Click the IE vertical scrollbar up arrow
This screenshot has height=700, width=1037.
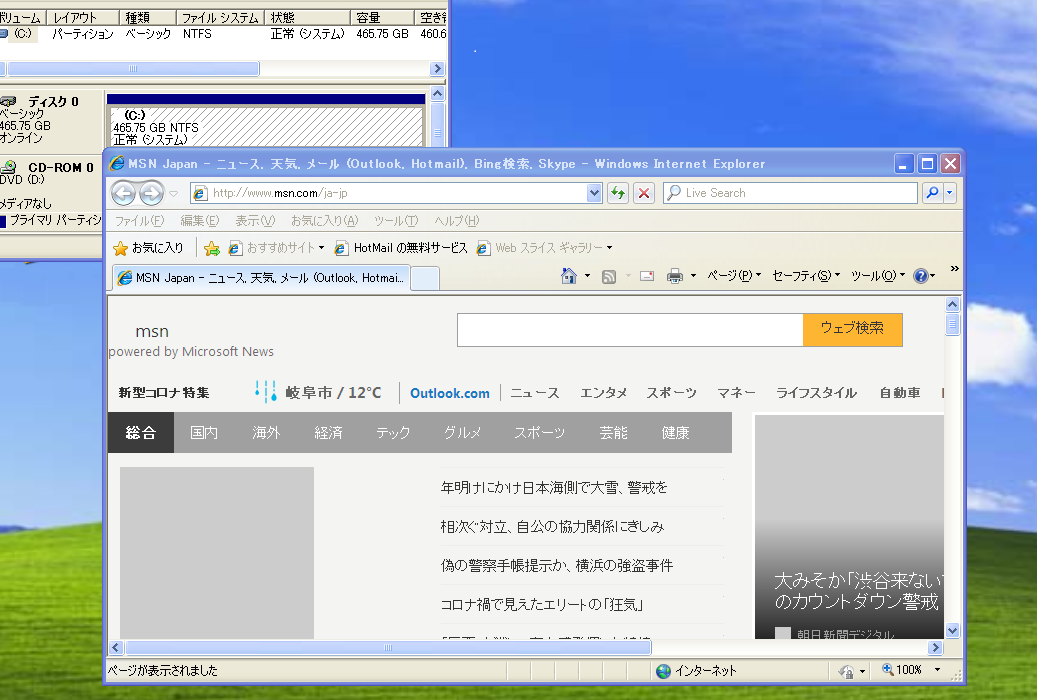pos(952,304)
